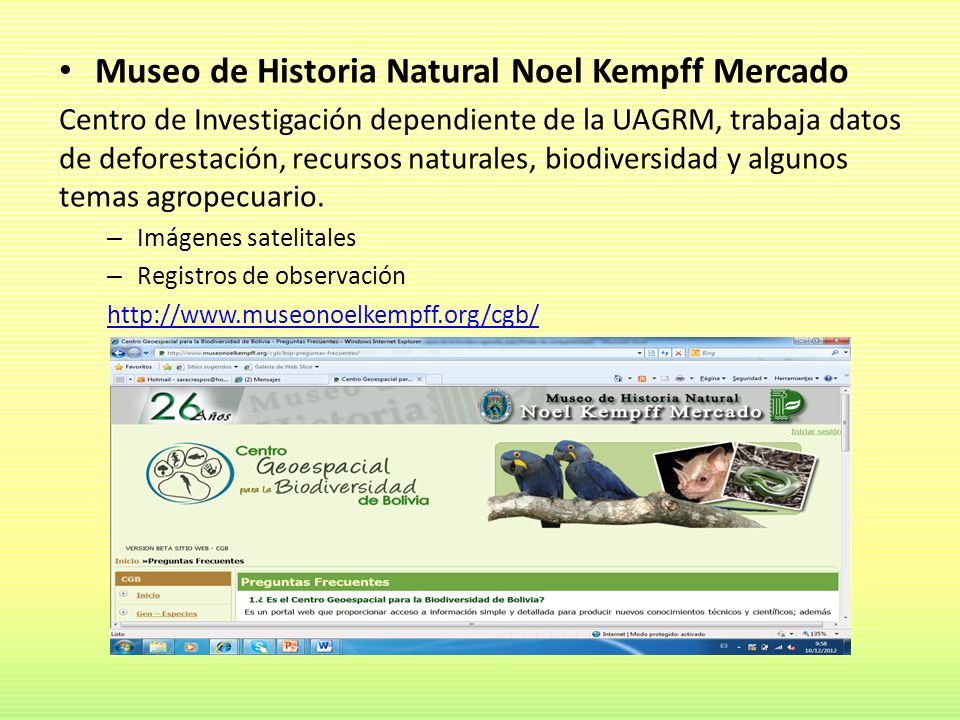The height and width of the screenshot is (720, 960).
Task: Open the Página menu
Action: (713, 379)
